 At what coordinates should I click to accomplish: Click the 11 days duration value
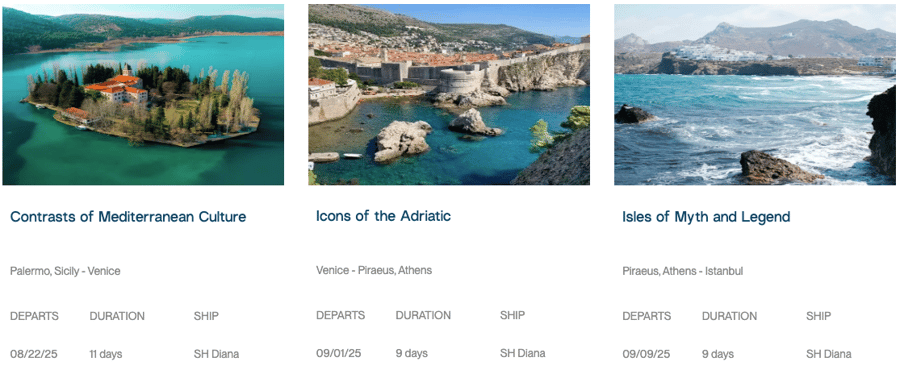tap(106, 354)
